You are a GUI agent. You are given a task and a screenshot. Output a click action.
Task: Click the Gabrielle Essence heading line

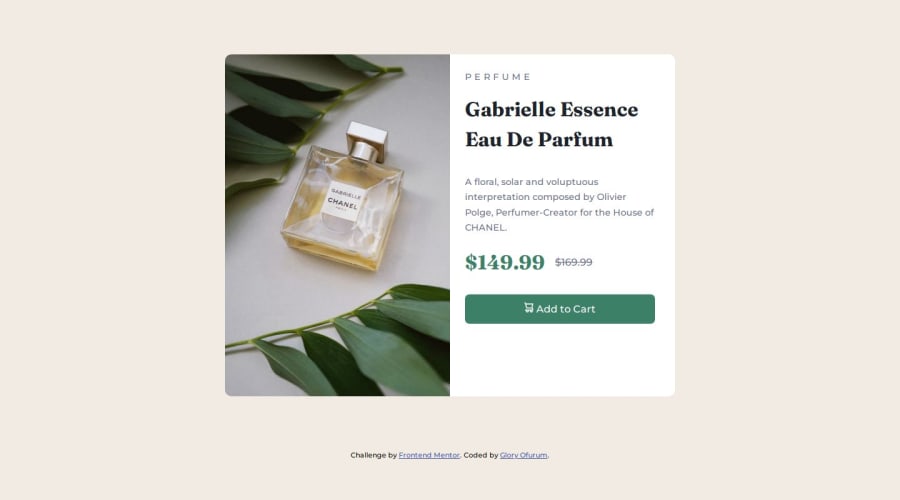tap(551, 109)
